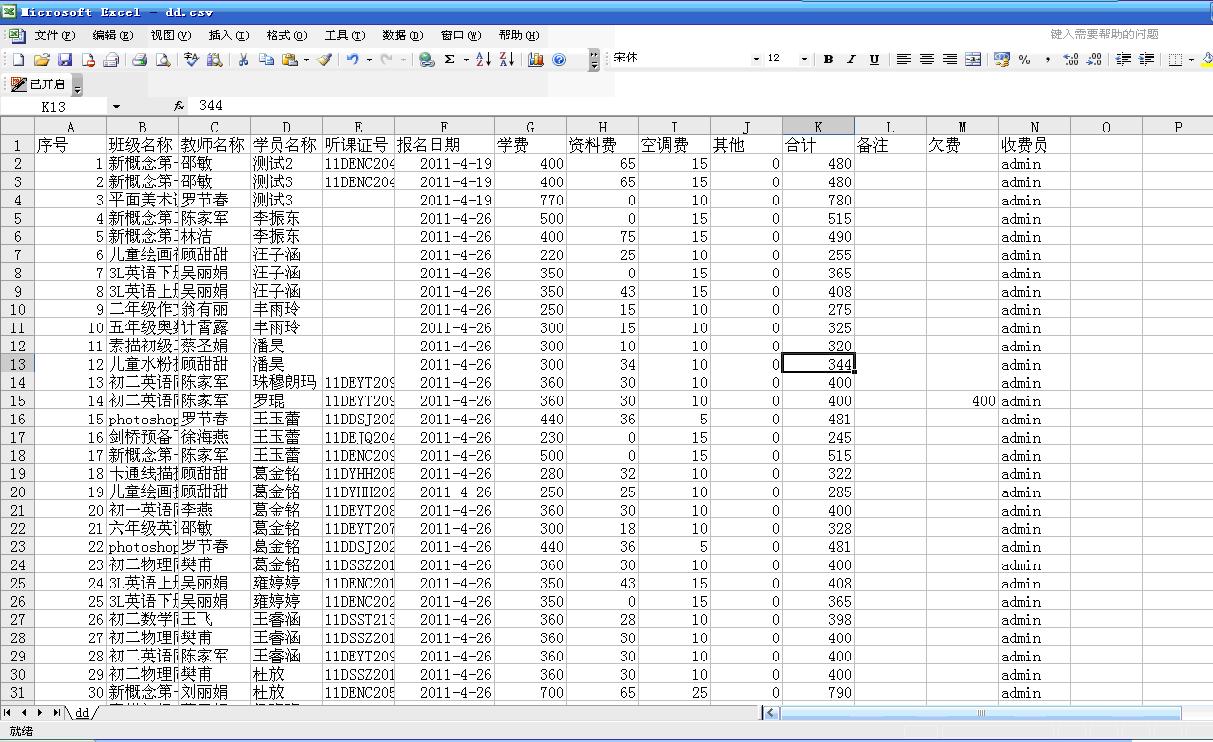This screenshot has height=742, width=1213.
Task: Select the dd sheet tab
Action: (83, 713)
